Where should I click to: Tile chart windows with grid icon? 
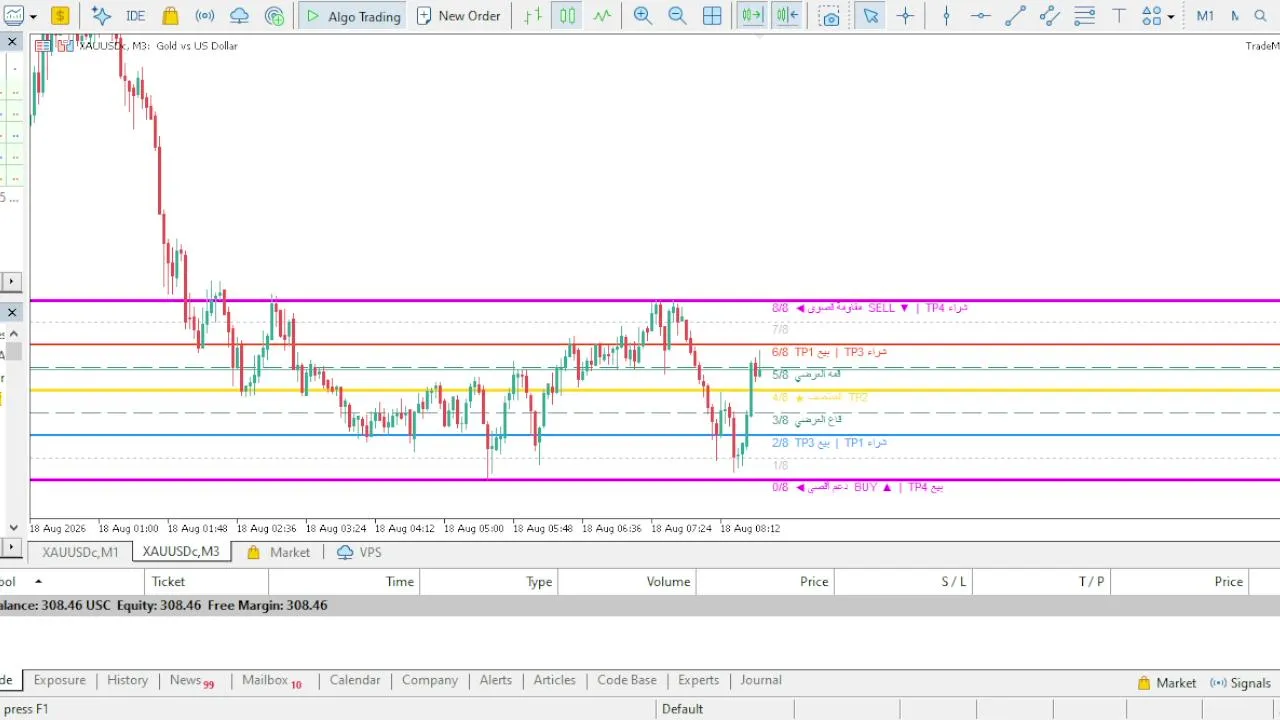(x=712, y=16)
